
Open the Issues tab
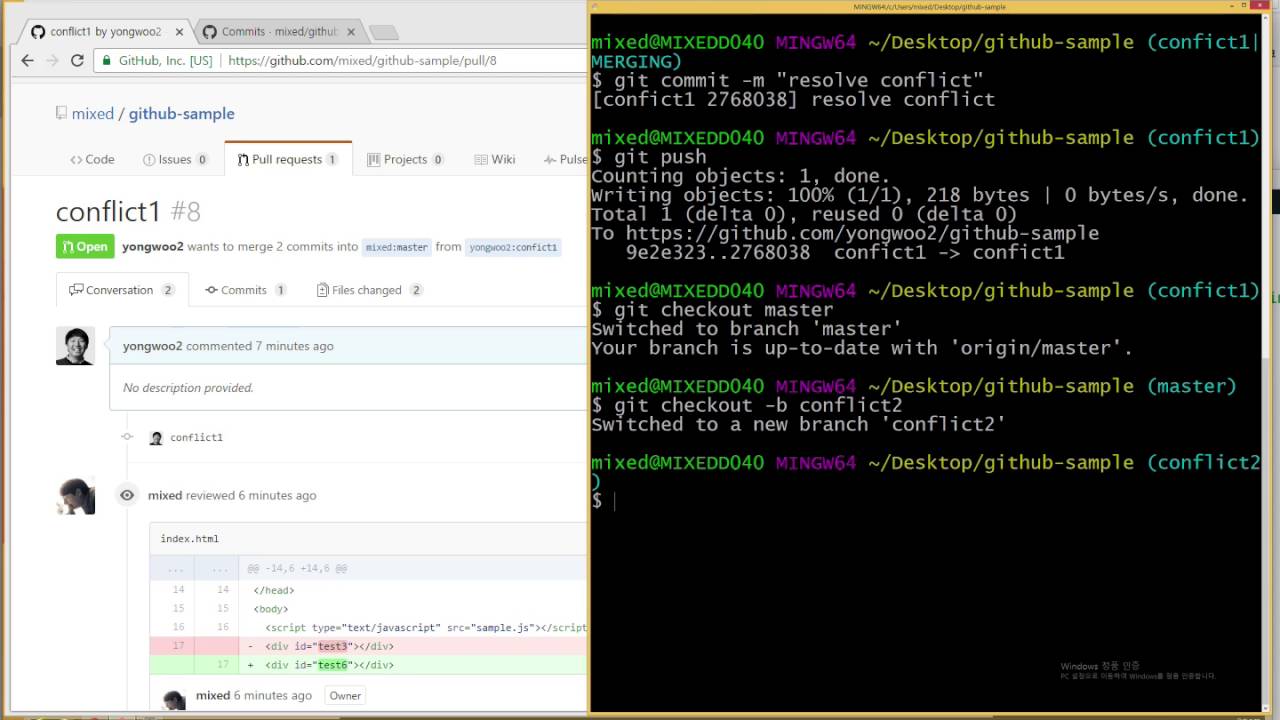(175, 159)
